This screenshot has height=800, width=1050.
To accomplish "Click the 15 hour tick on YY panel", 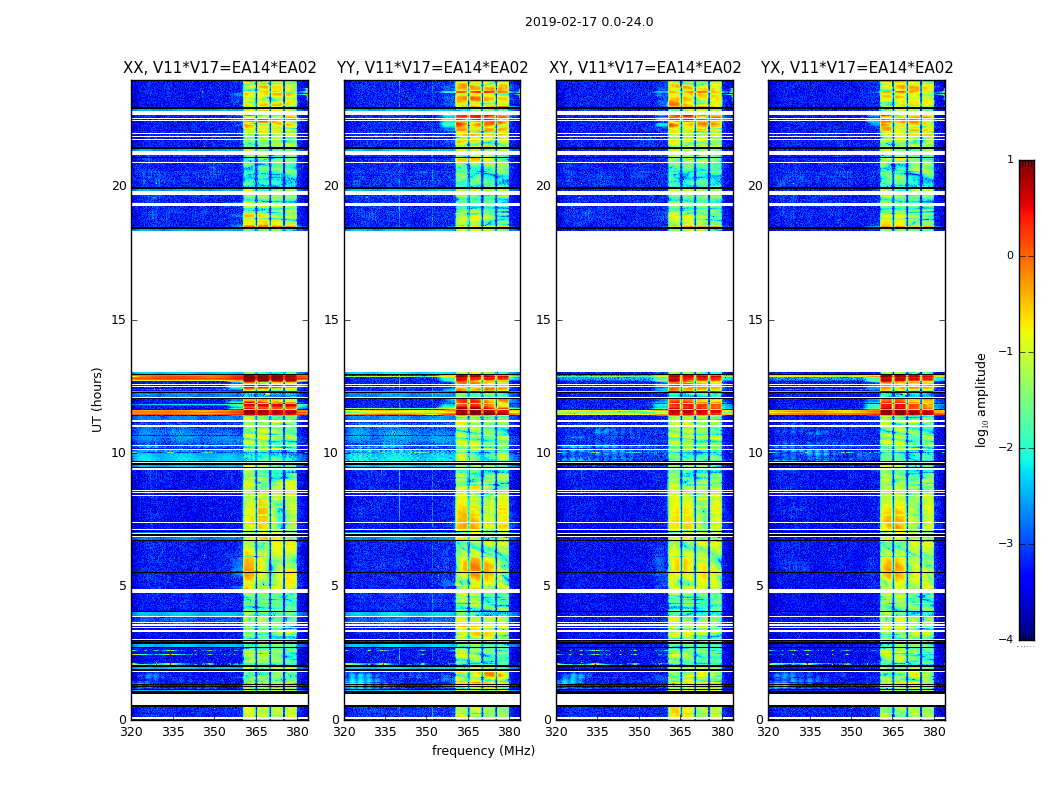I will tap(331, 320).
